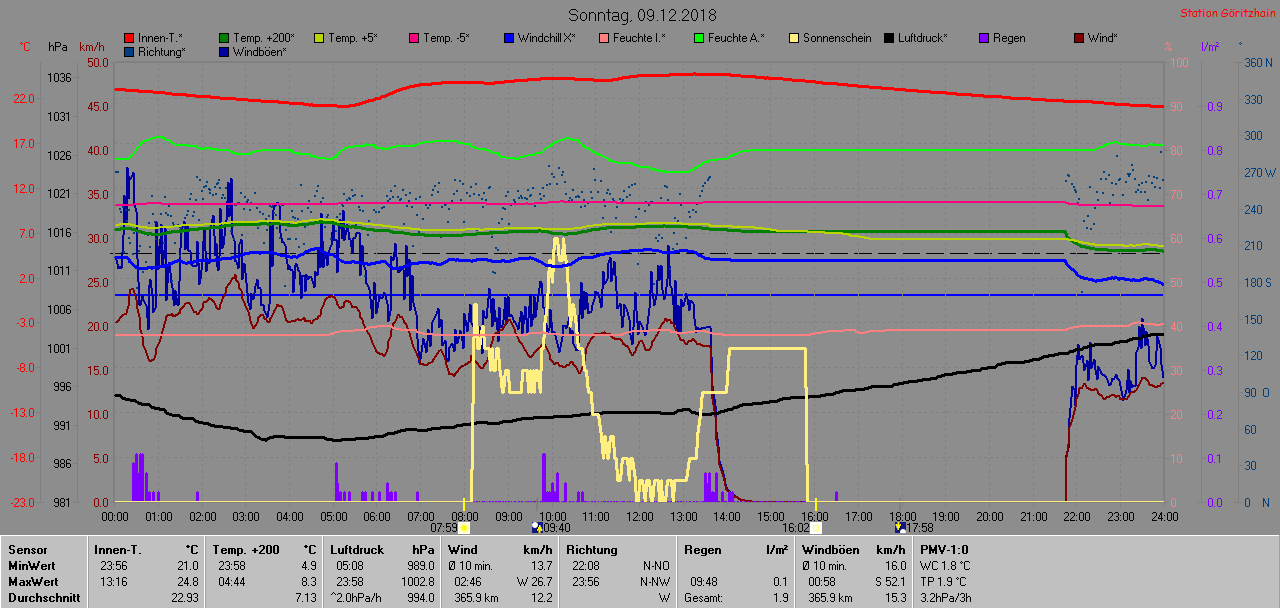Click the Regen column header in table
Viewport: 1280px width, 608px height.
pos(702,550)
